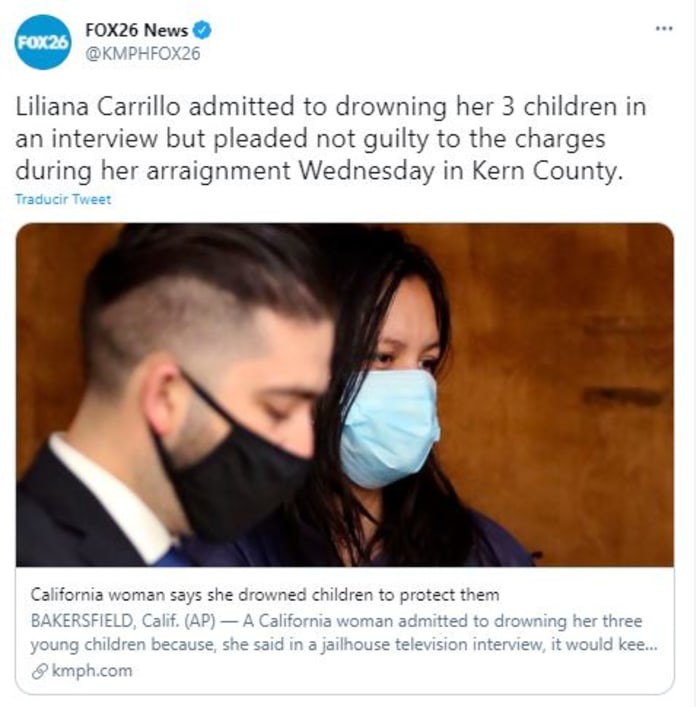Viewport: 700px width, 707px height.
Task: Click the '(AP)' text in card description
Action: 199,621
